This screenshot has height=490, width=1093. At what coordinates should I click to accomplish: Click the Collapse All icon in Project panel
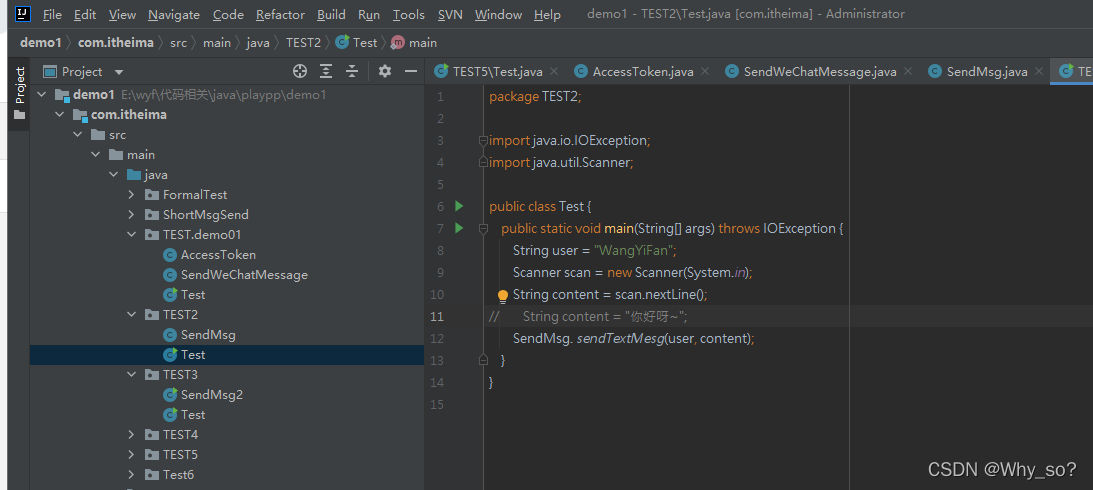352,71
